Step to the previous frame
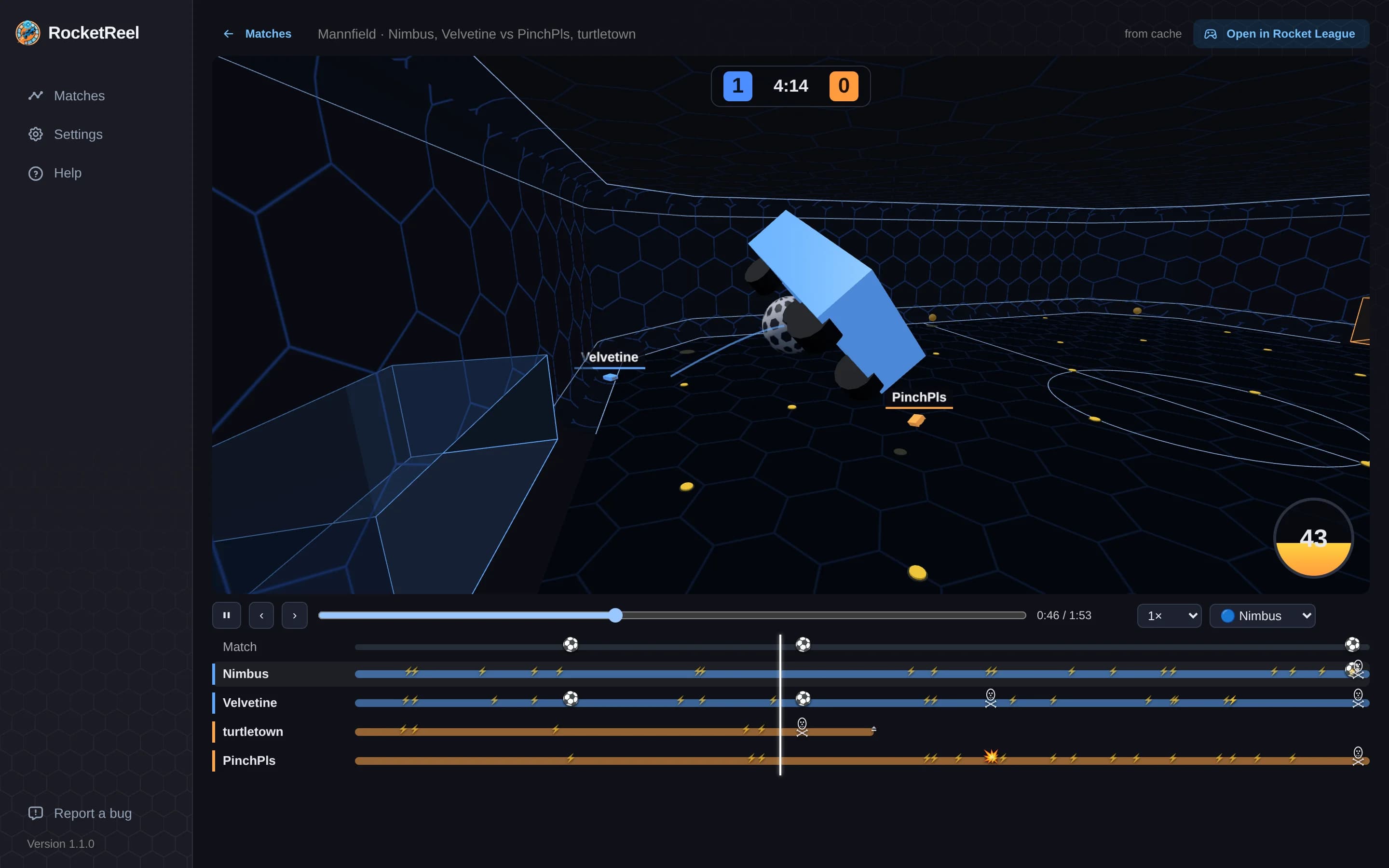 (261, 615)
